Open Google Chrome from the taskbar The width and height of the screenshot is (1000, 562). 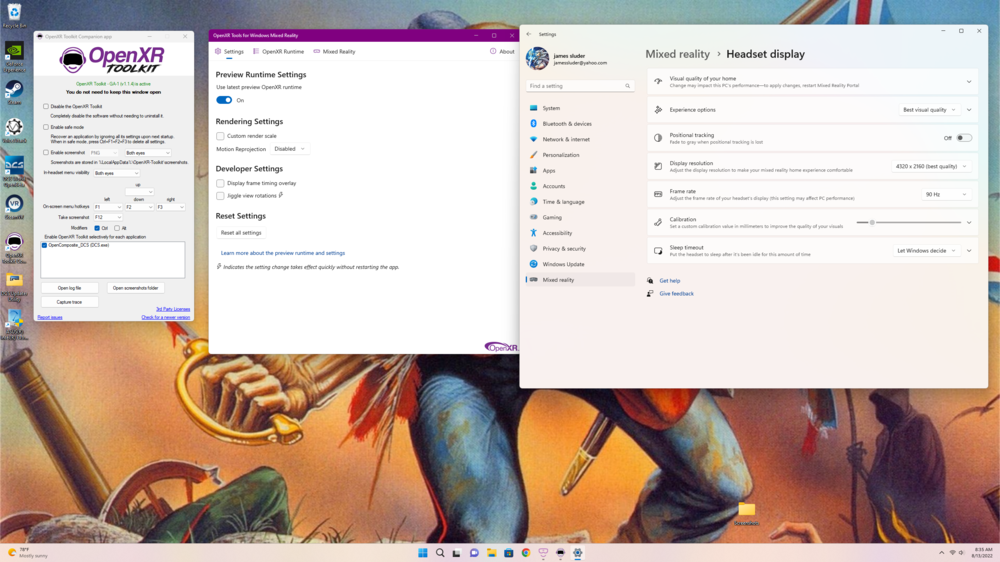pyautogui.click(x=526, y=553)
